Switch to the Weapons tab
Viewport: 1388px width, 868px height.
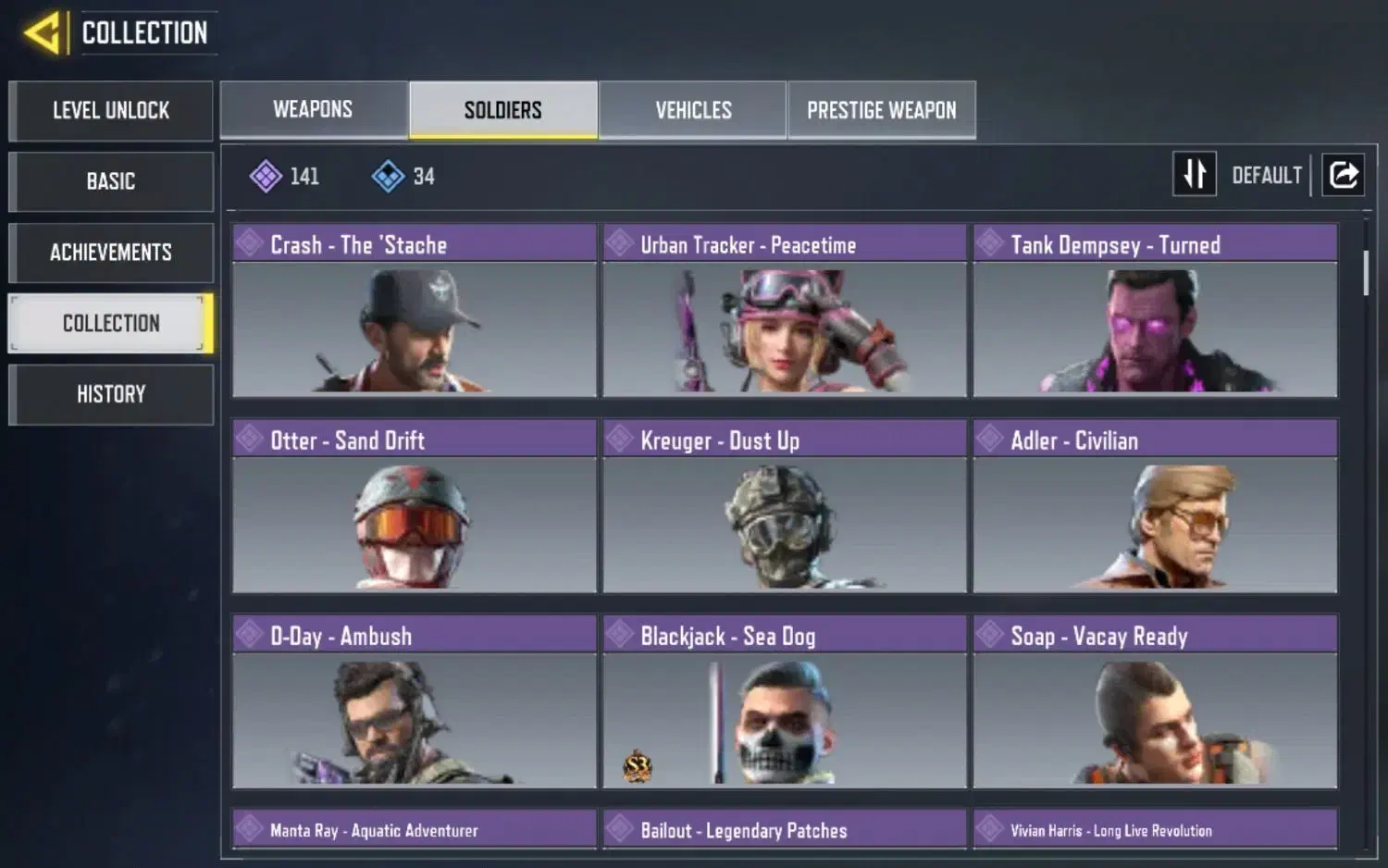click(x=314, y=110)
